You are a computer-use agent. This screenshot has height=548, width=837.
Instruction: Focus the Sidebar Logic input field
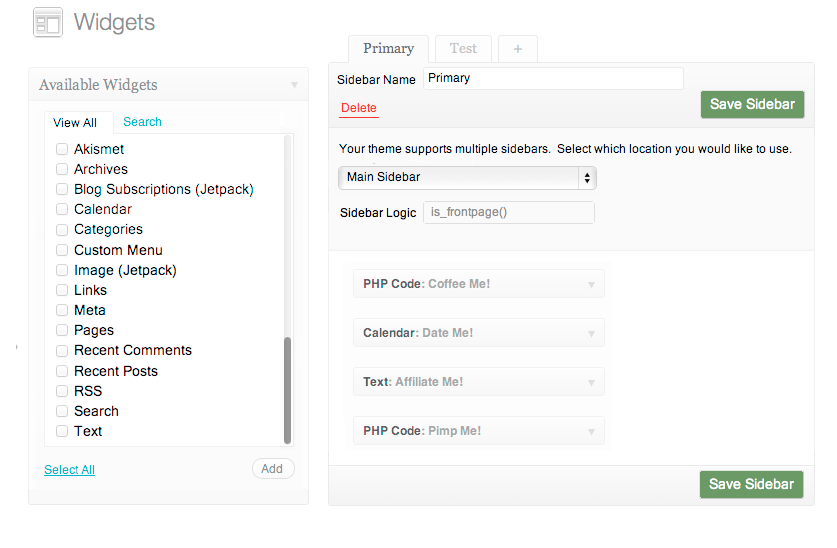pos(508,213)
